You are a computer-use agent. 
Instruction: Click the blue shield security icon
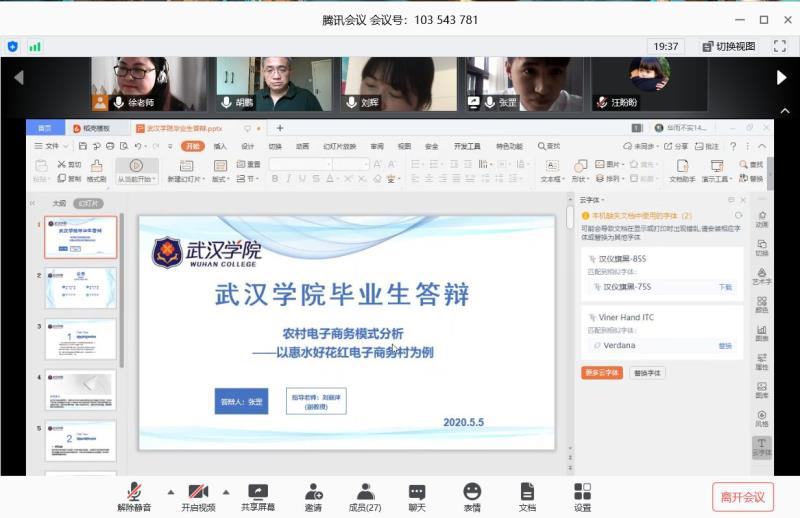(x=13, y=46)
